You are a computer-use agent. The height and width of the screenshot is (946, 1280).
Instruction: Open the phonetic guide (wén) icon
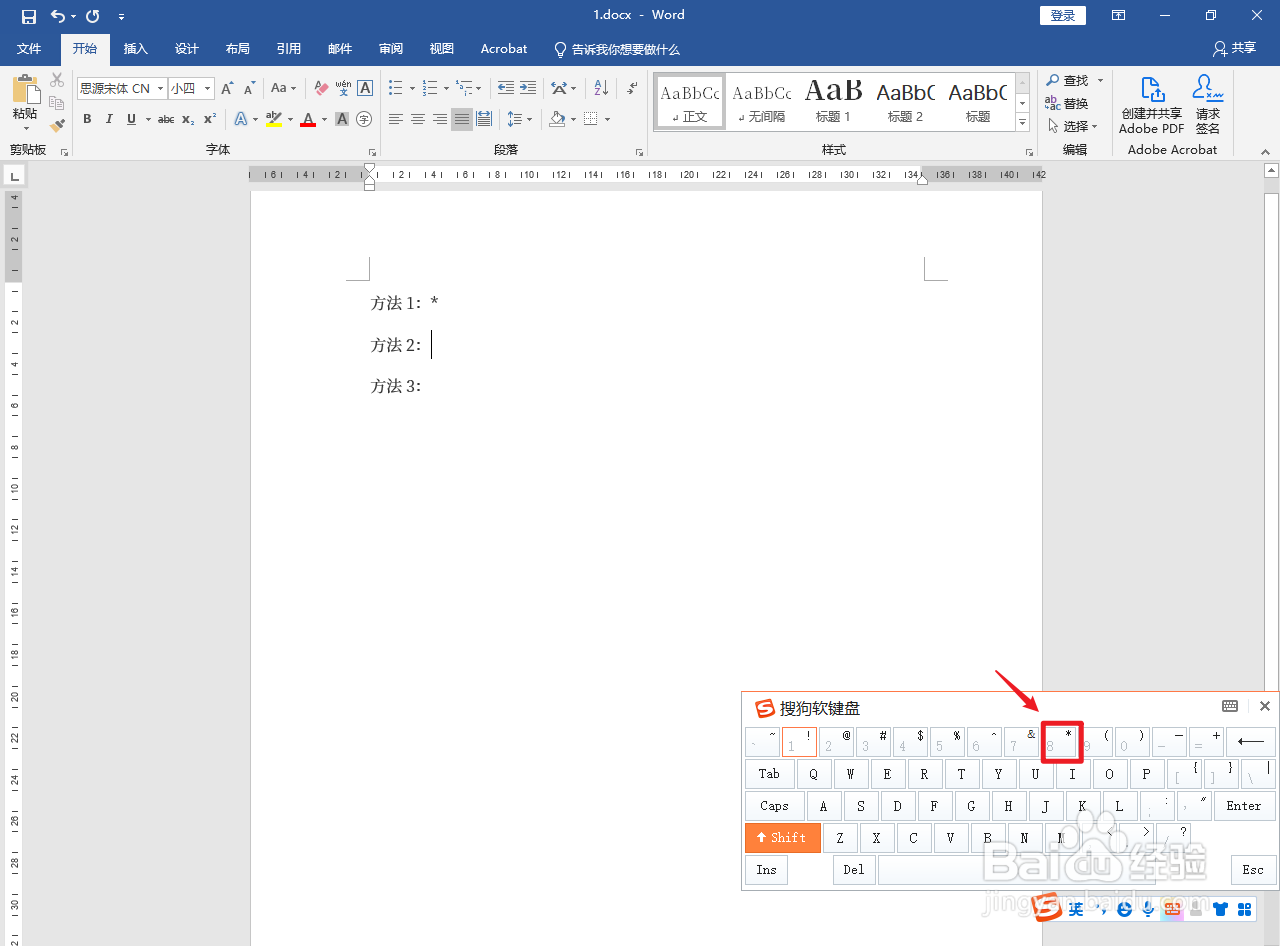click(343, 88)
